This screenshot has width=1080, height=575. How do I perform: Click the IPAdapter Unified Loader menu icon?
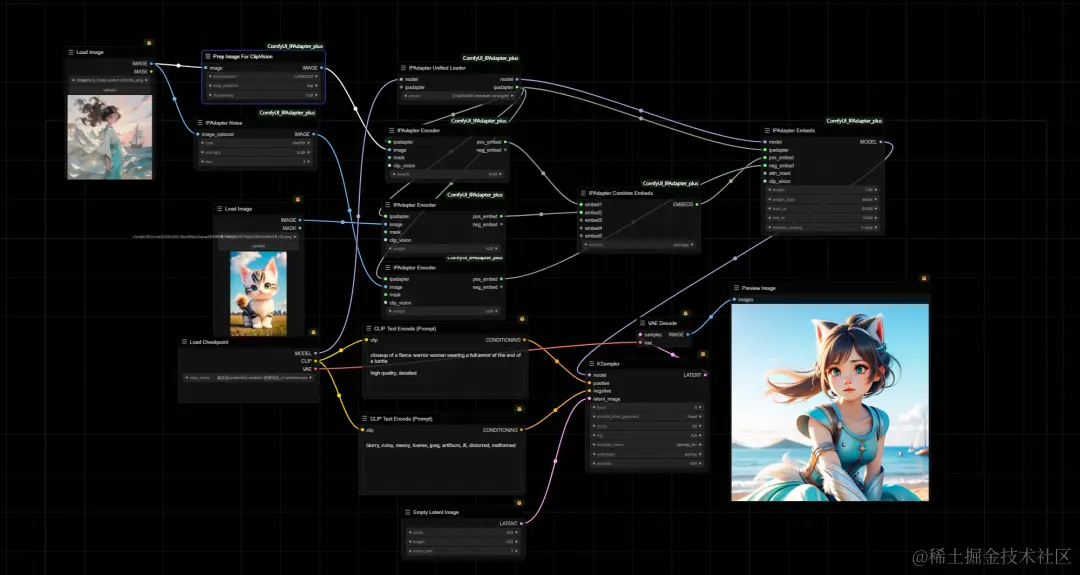(x=403, y=68)
